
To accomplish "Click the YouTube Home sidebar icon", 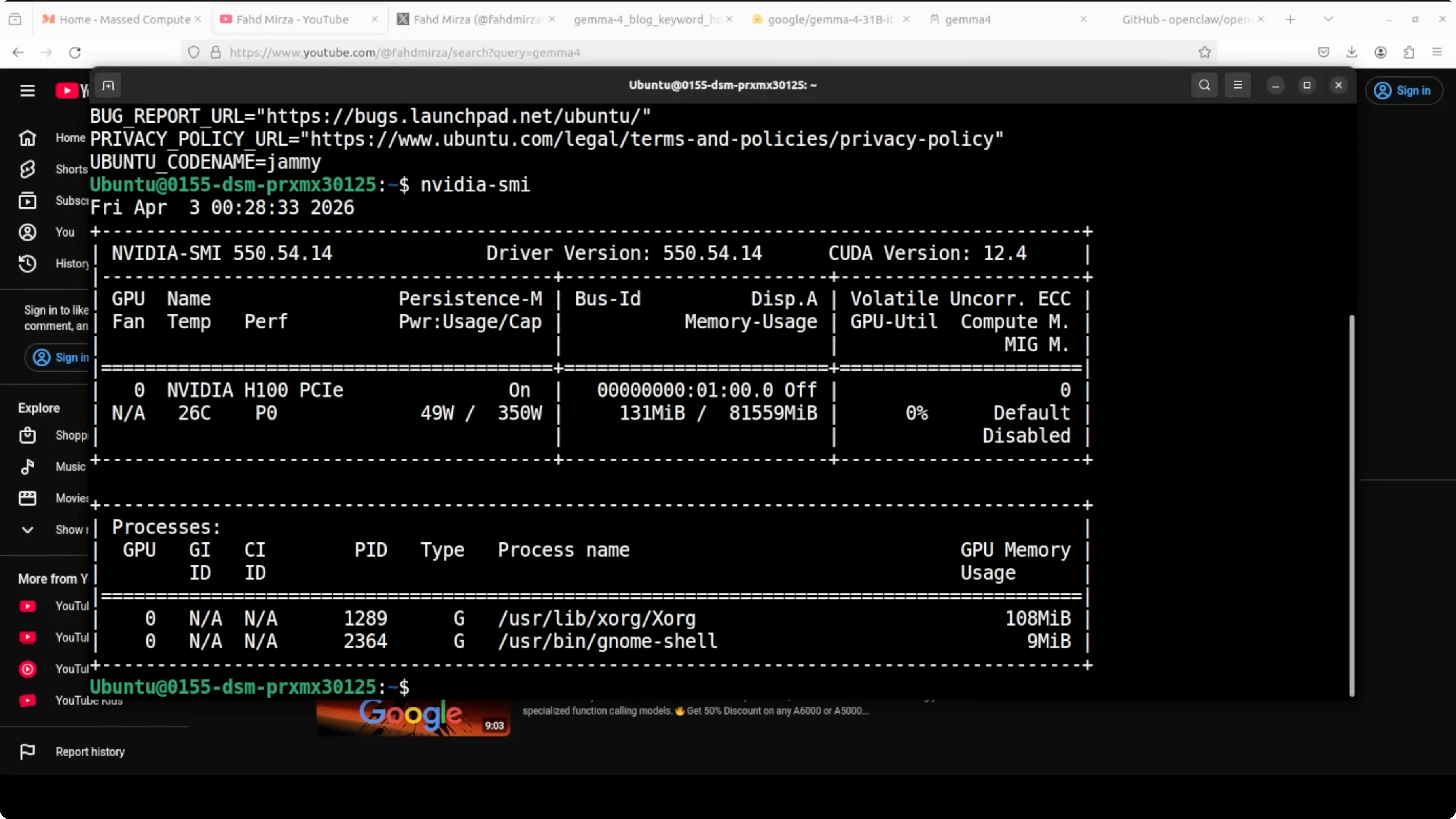I will (x=27, y=138).
